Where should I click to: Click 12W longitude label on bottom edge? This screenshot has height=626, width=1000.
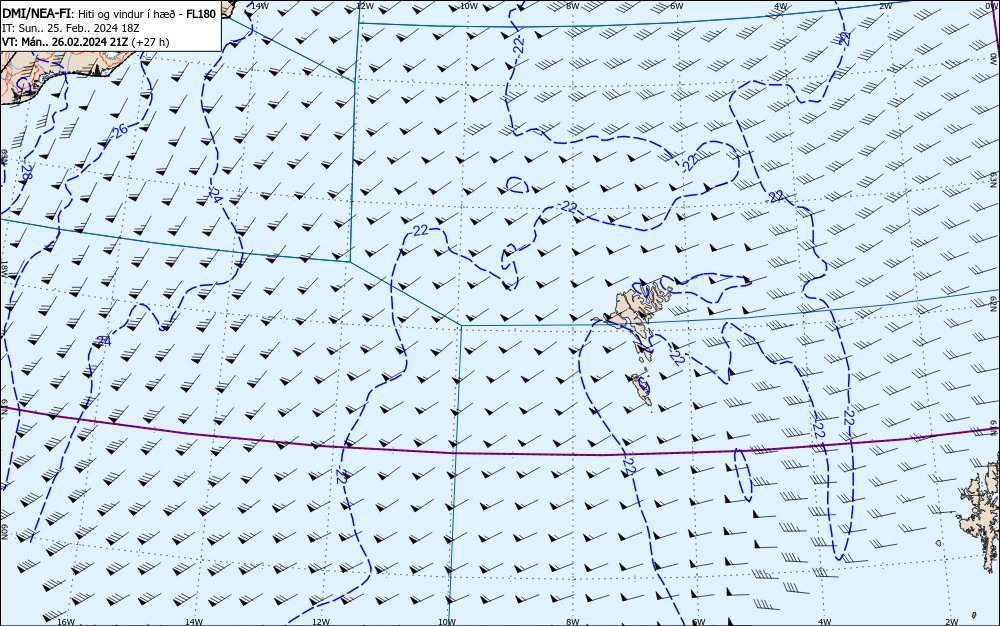pos(321,622)
